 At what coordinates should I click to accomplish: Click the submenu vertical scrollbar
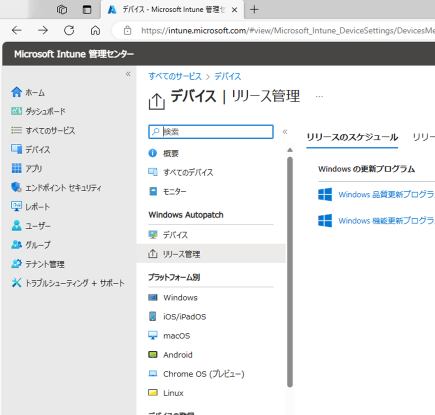[290, 272]
